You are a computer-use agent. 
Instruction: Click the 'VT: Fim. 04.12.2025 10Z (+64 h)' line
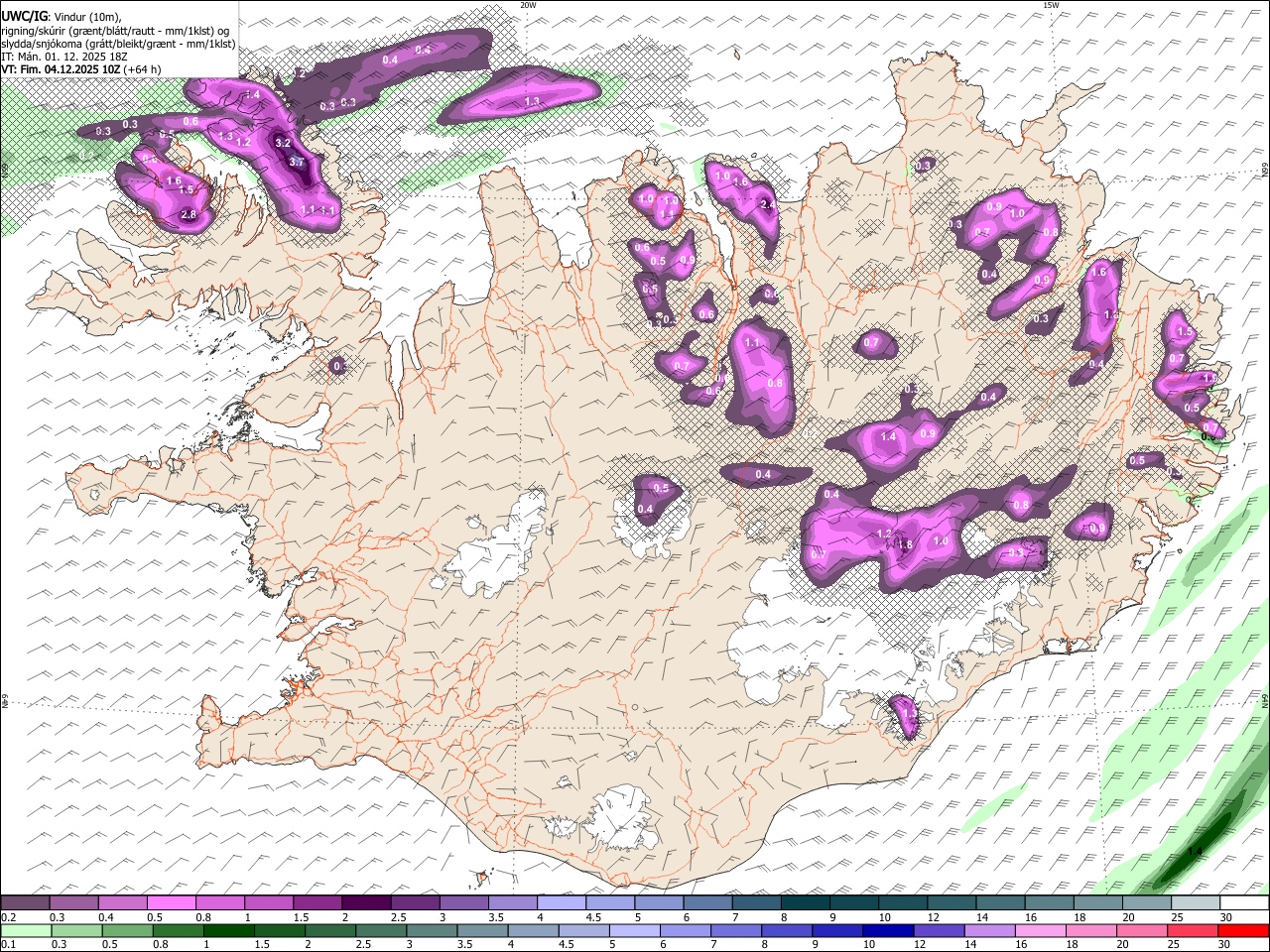point(81,69)
